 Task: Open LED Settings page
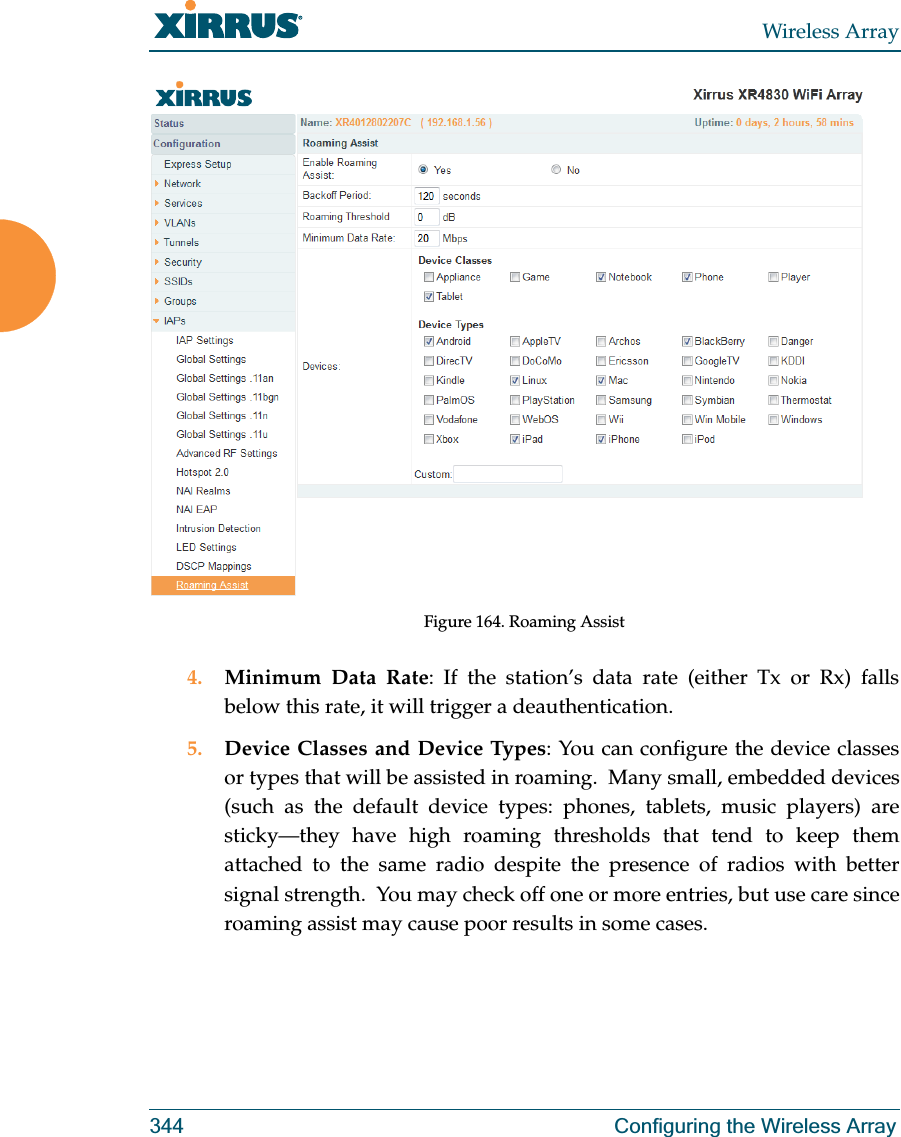(x=206, y=547)
